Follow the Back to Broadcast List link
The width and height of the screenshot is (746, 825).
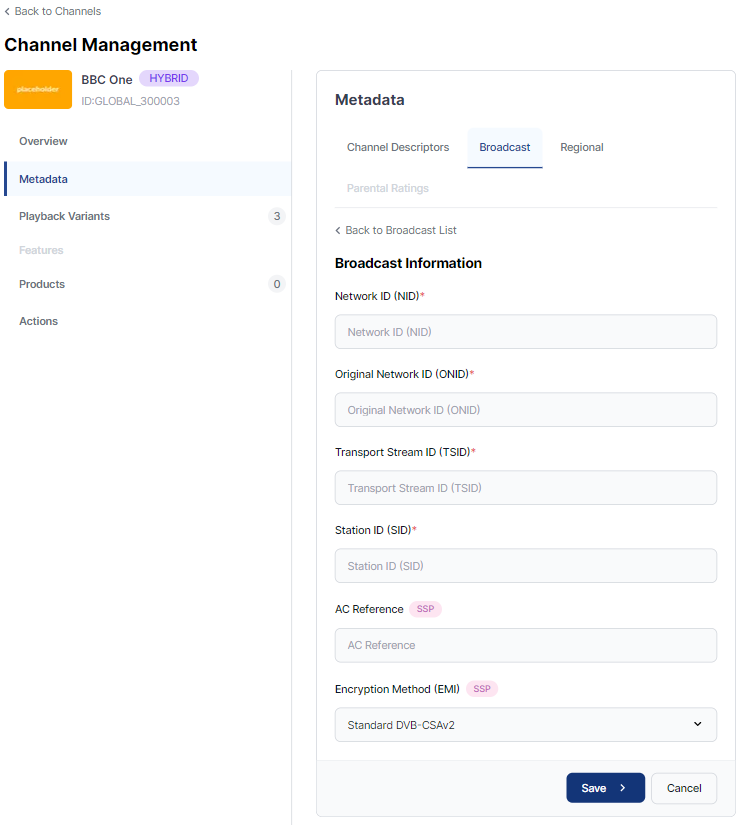(x=400, y=230)
